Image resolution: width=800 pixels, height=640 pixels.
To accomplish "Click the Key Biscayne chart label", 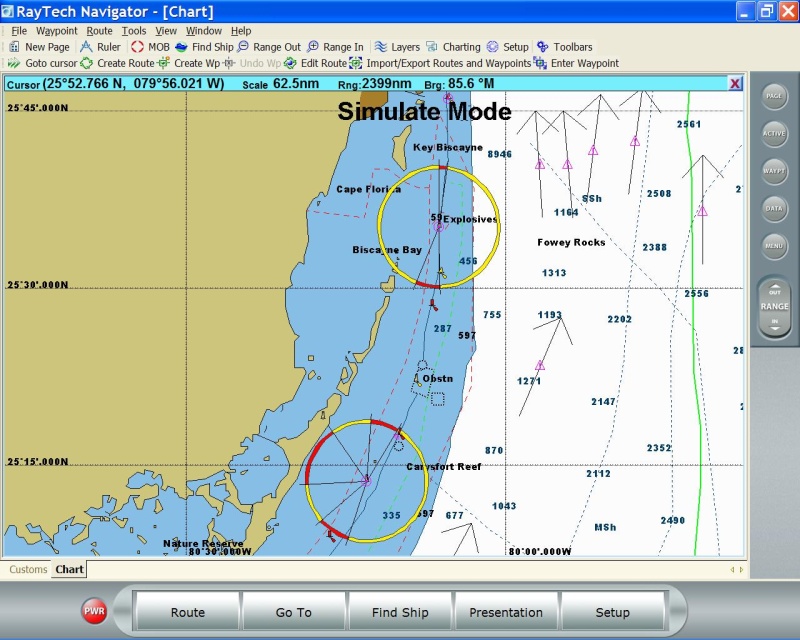I will pos(447,147).
